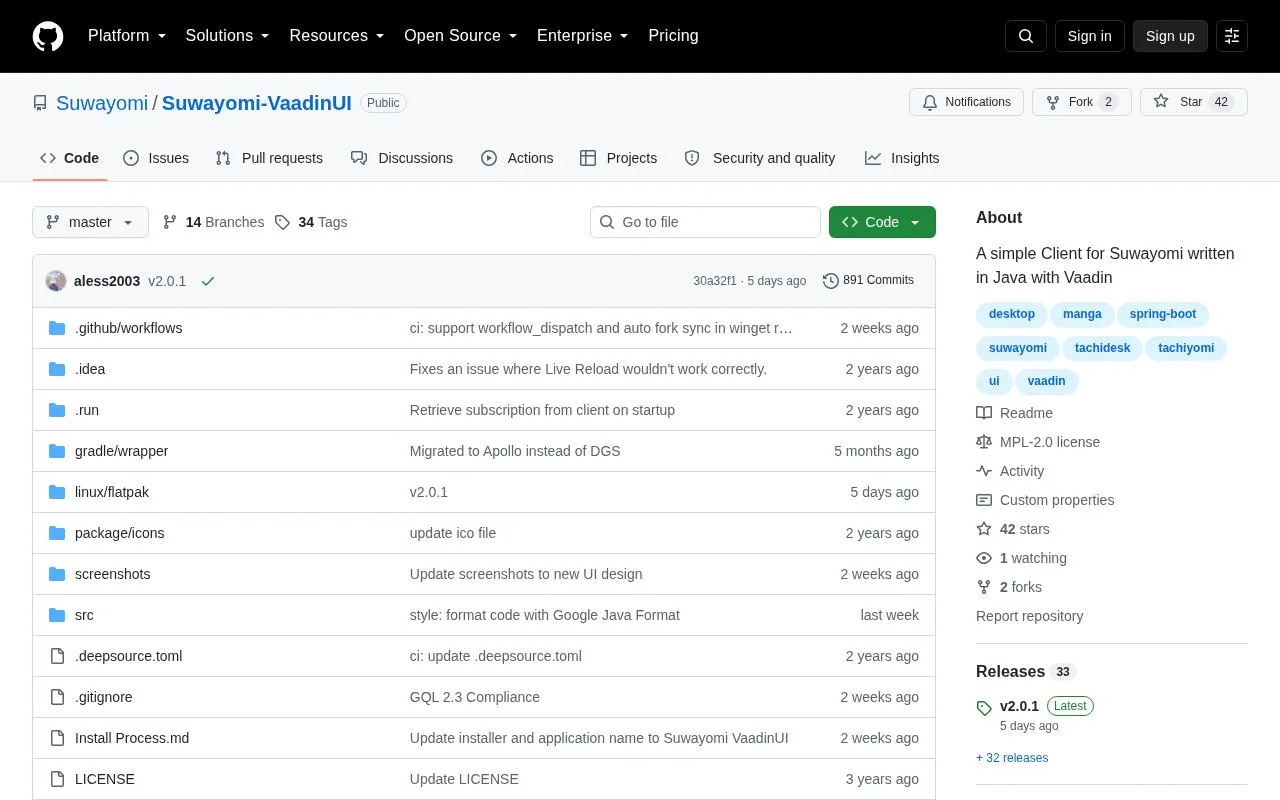View the 1 watching link

coord(1021,558)
